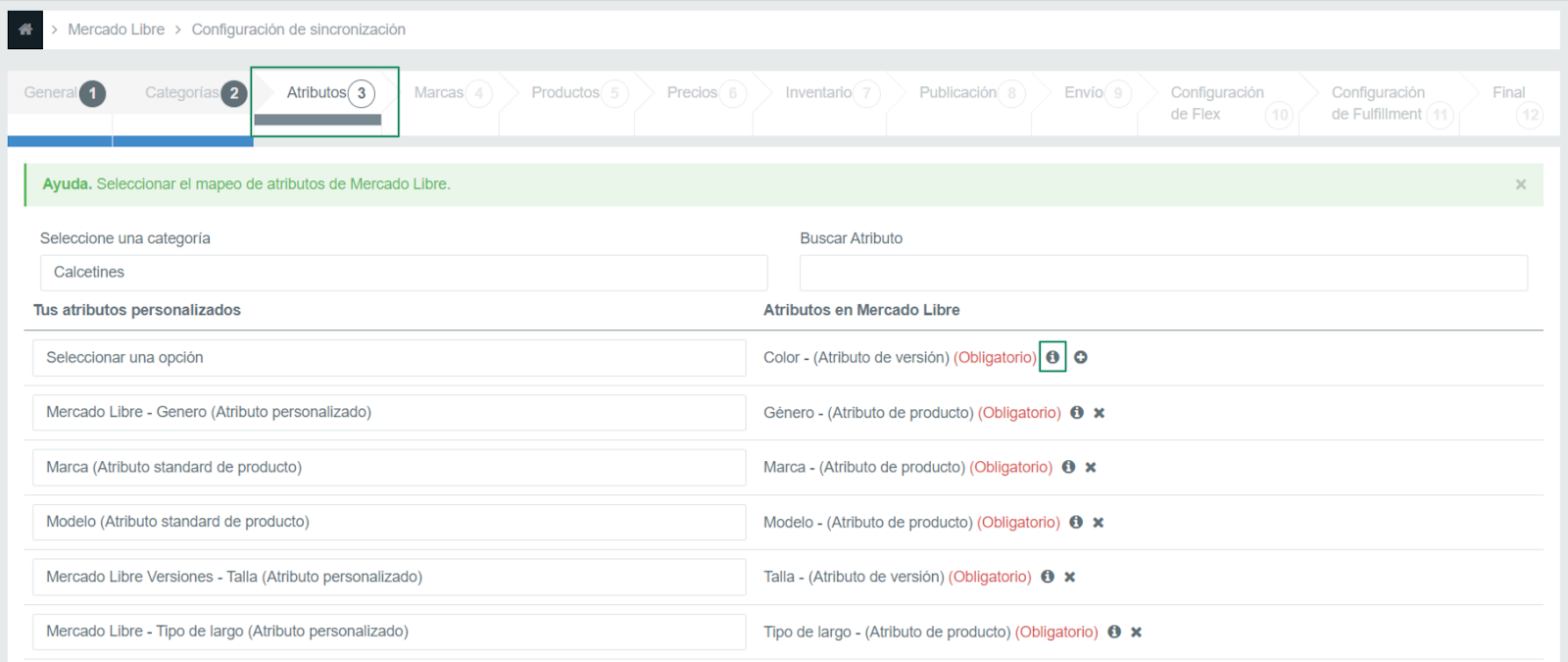This screenshot has width=1568, height=662.
Task: Click the 'Atributos en Mercado Libre' header
Action: [x=861, y=310]
